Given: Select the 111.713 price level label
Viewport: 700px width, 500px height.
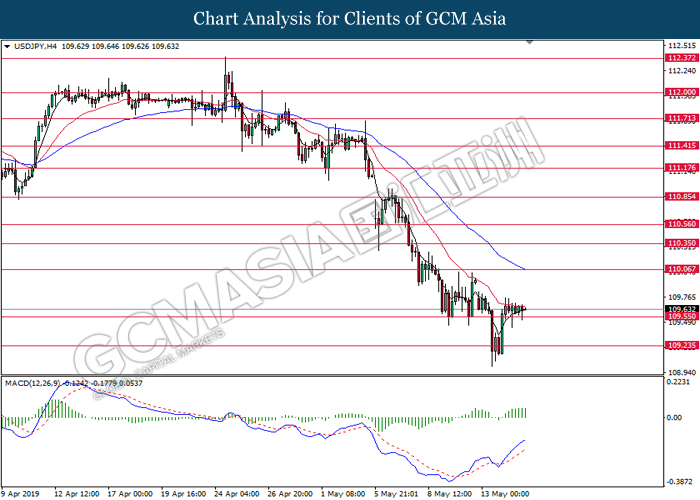Looking at the screenshot, I should click(x=681, y=118).
